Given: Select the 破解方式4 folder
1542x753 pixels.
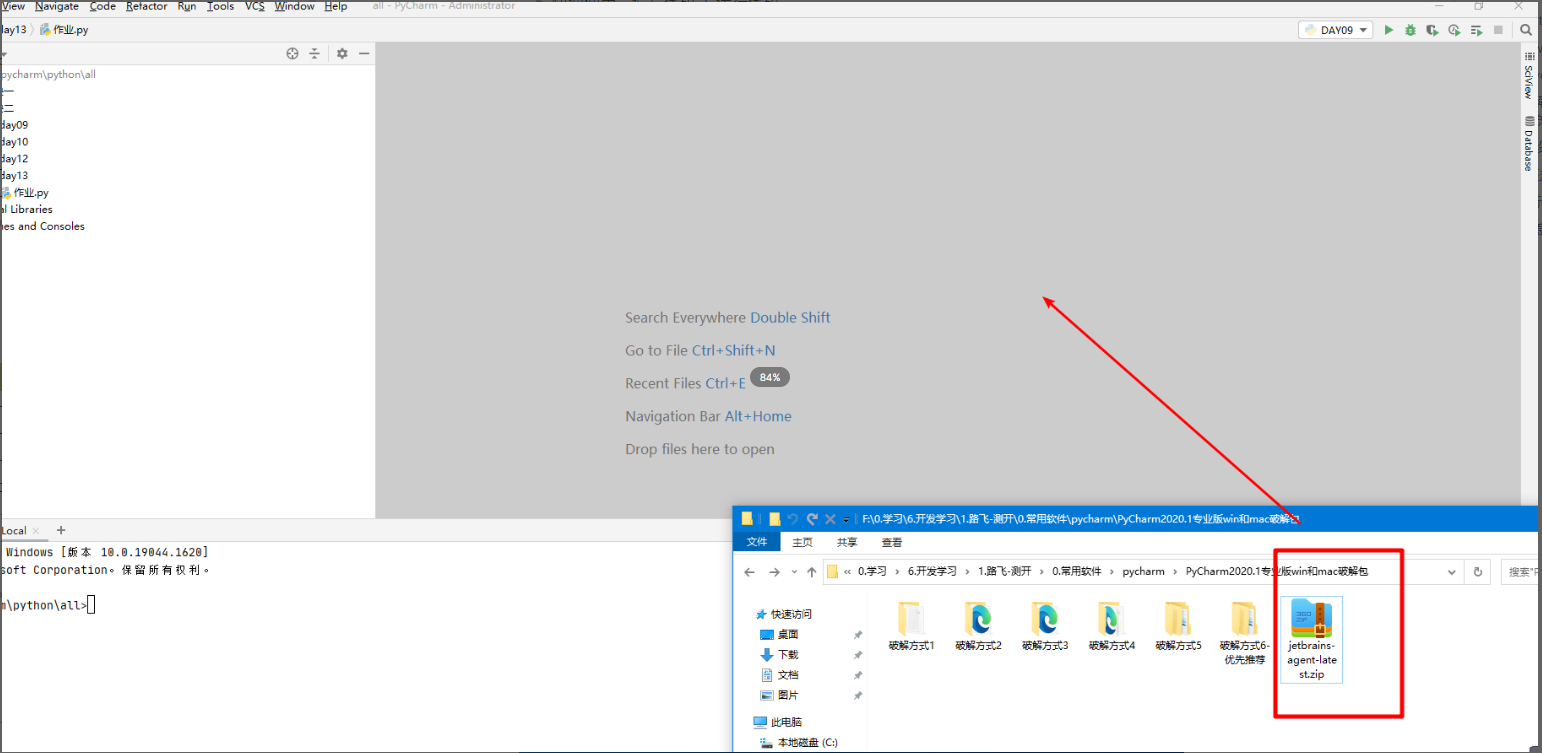Looking at the screenshot, I should pos(1112,627).
